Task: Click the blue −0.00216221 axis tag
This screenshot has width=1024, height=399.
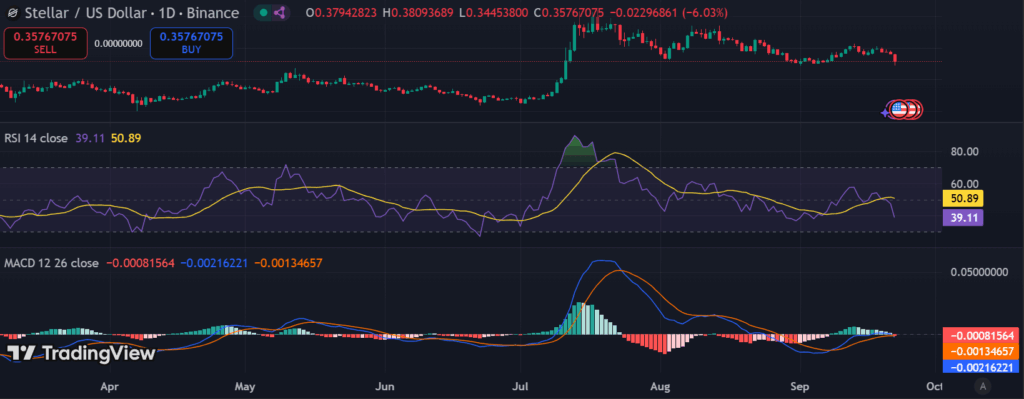Action: pyautogui.click(x=982, y=367)
